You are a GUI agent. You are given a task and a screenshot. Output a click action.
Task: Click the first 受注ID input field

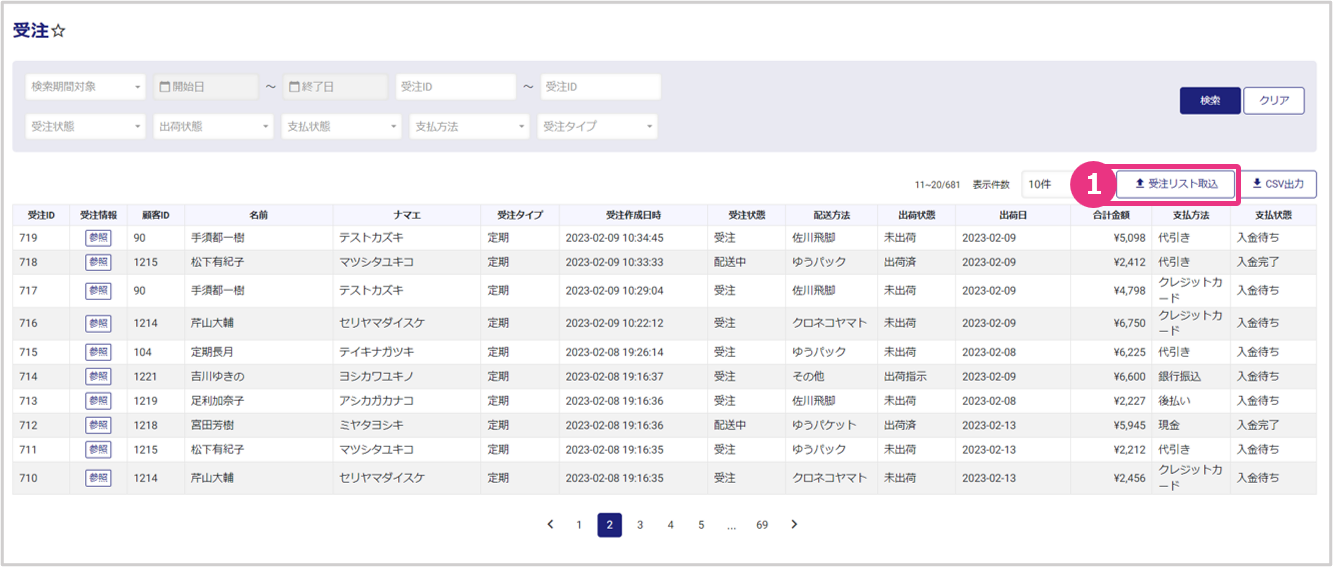tap(455, 87)
